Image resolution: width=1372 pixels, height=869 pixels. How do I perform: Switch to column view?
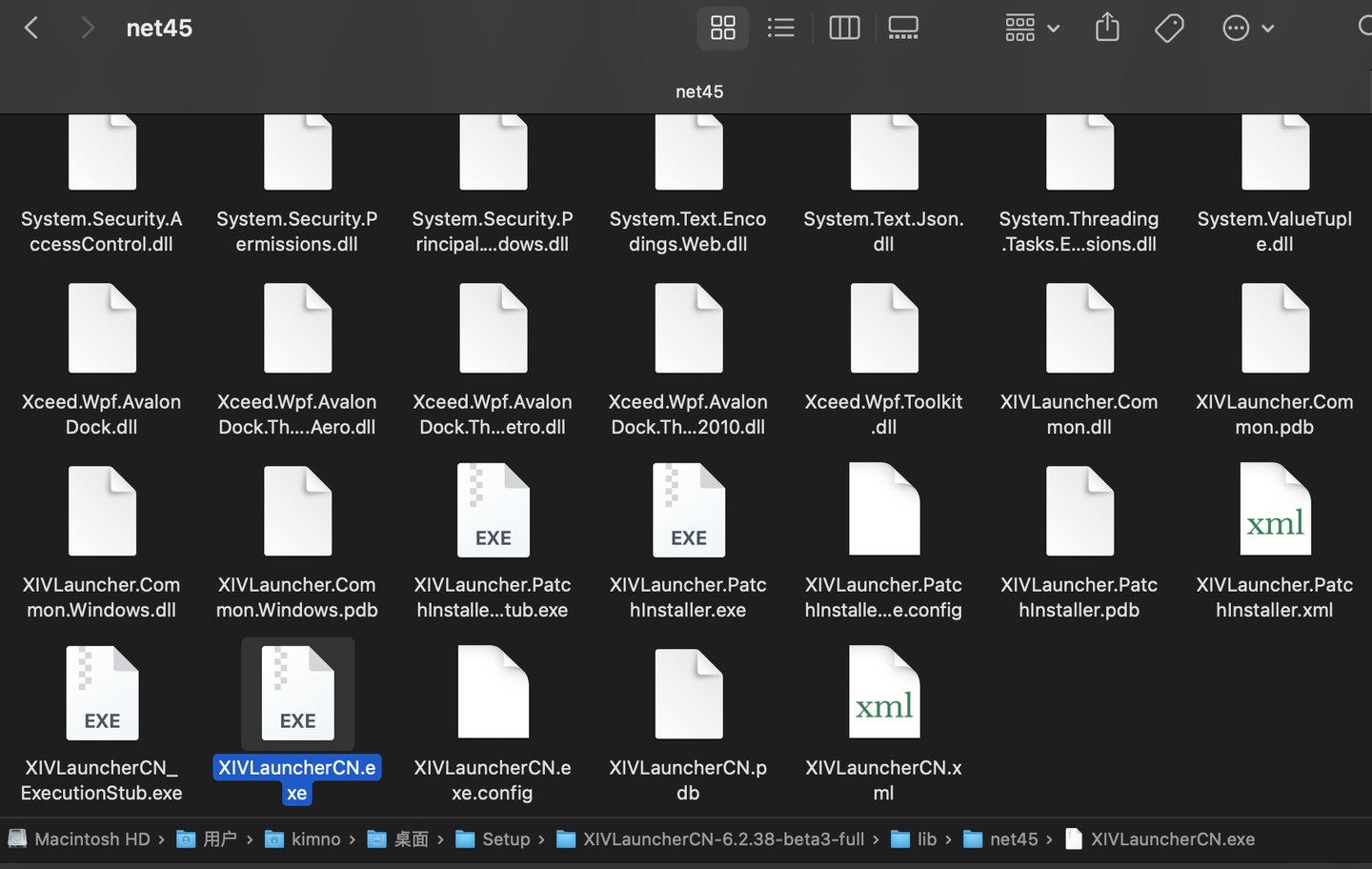843,28
